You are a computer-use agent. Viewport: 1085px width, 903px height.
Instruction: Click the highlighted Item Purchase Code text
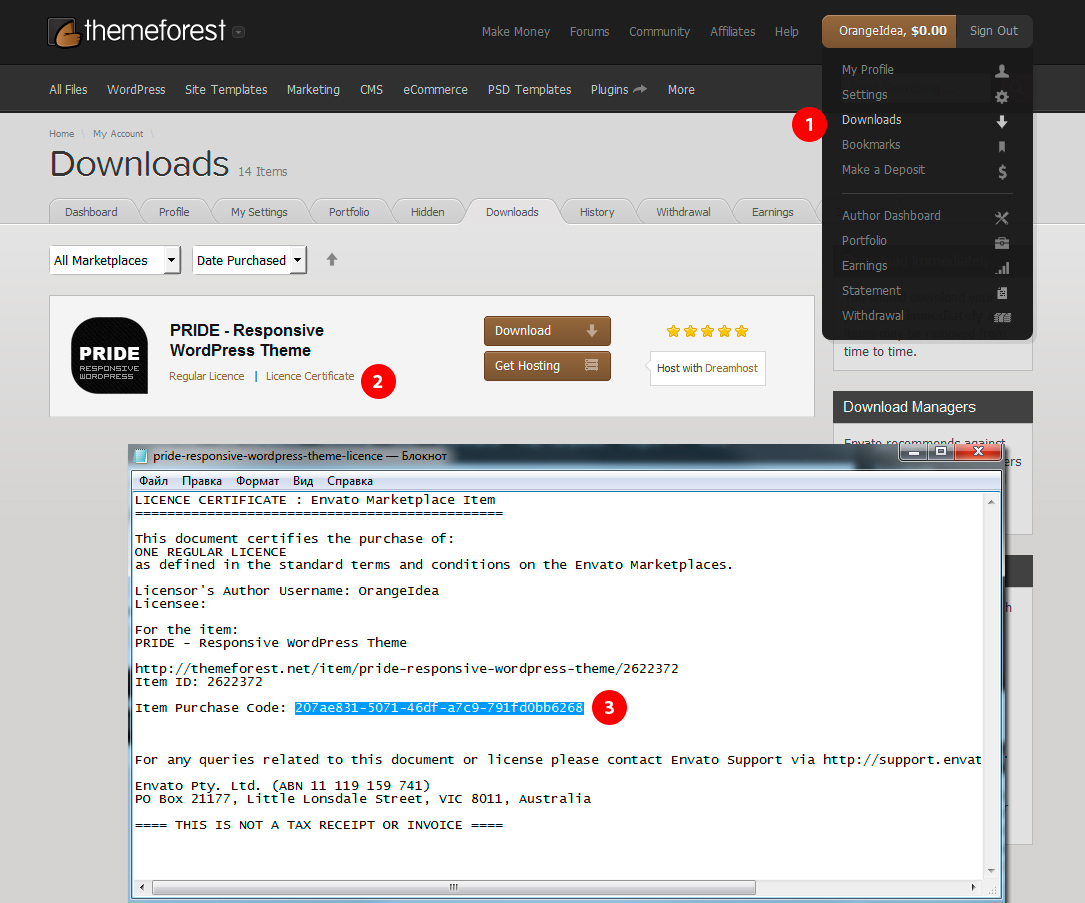(439, 708)
